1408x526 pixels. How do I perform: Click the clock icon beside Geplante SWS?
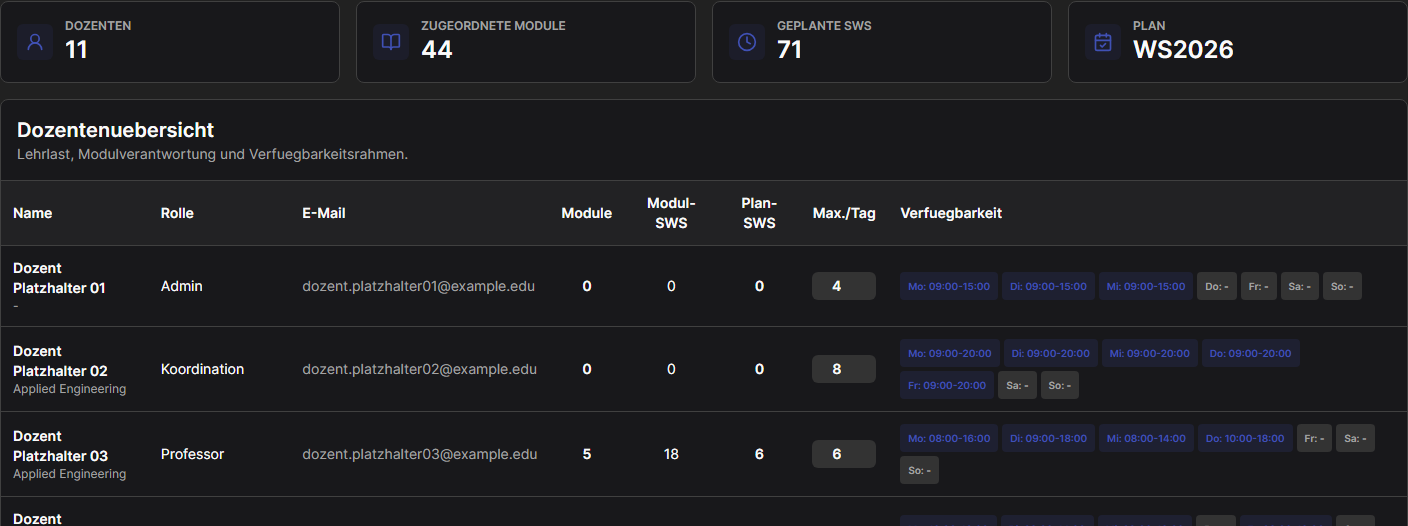pos(747,42)
